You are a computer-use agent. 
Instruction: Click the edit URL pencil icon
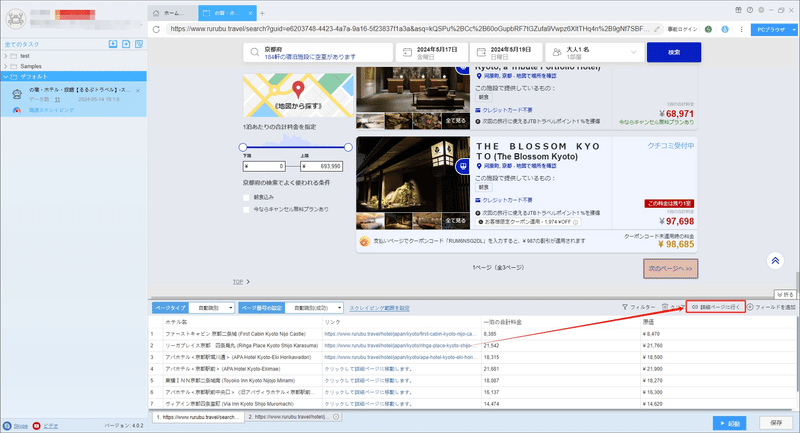pyautogui.click(x=657, y=29)
